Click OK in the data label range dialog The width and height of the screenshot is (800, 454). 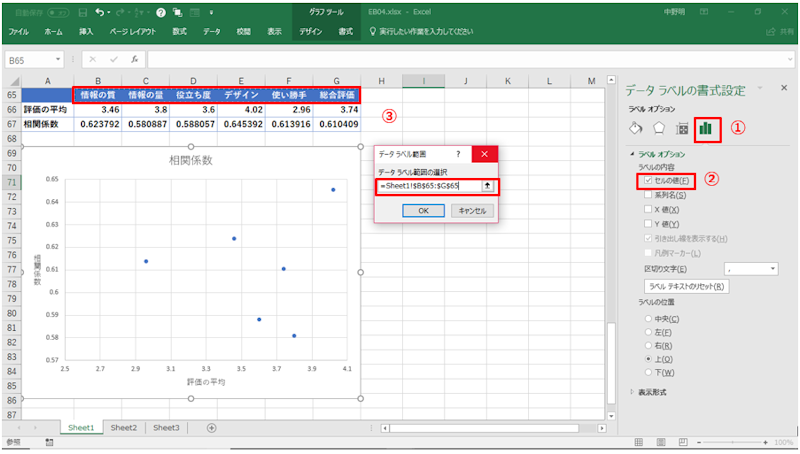pos(423,211)
